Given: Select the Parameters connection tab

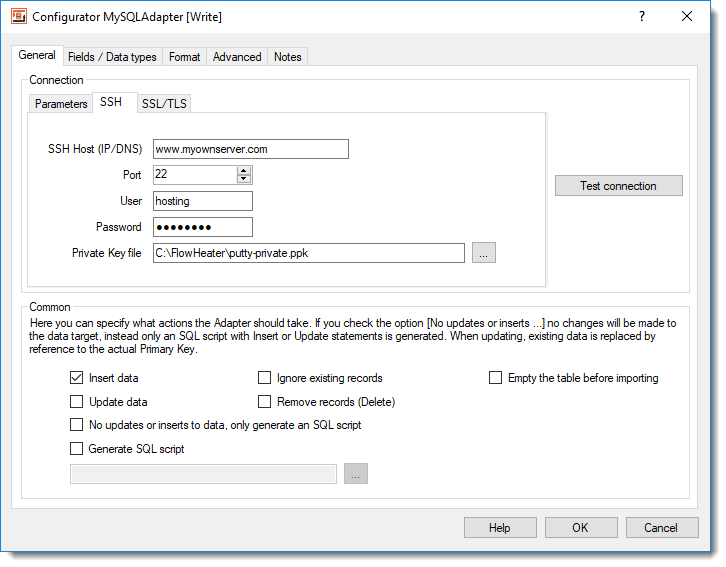Looking at the screenshot, I should [x=61, y=104].
